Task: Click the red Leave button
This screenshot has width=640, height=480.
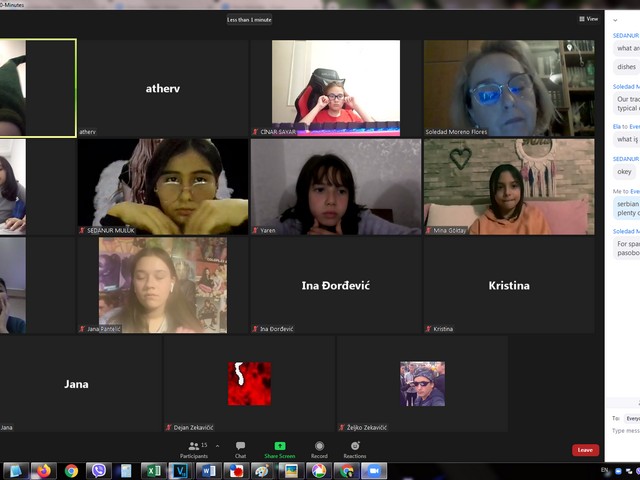Action: point(585,450)
